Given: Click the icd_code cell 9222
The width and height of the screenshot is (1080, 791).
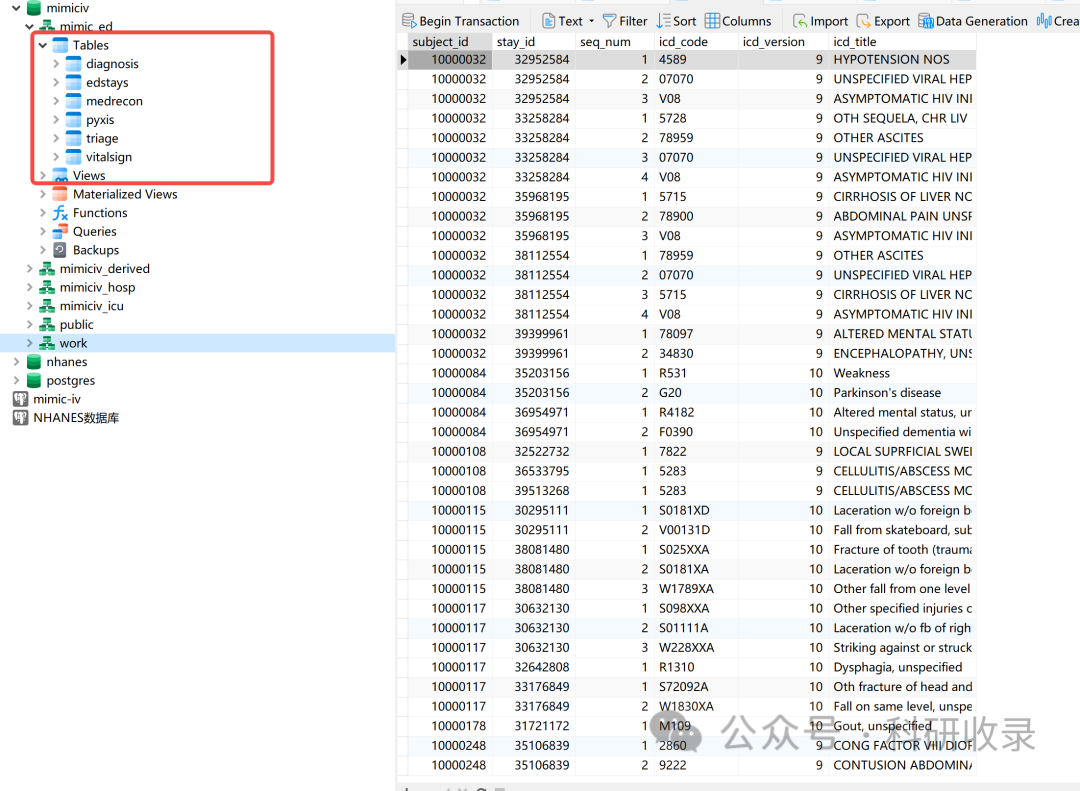Looking at the screenshot, I should (695, 765).
